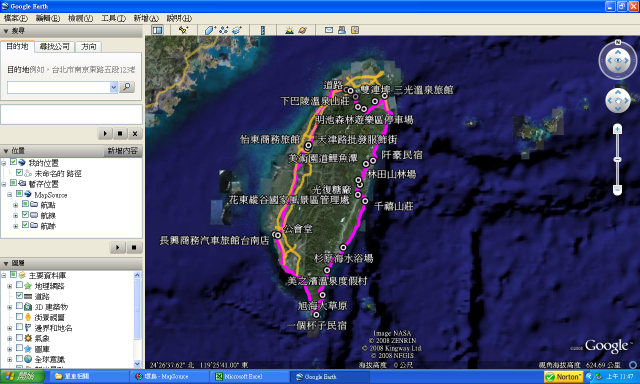The image size is (640, 384).
Task: Switch to the 方向 tab
Action: coord(89,47)
